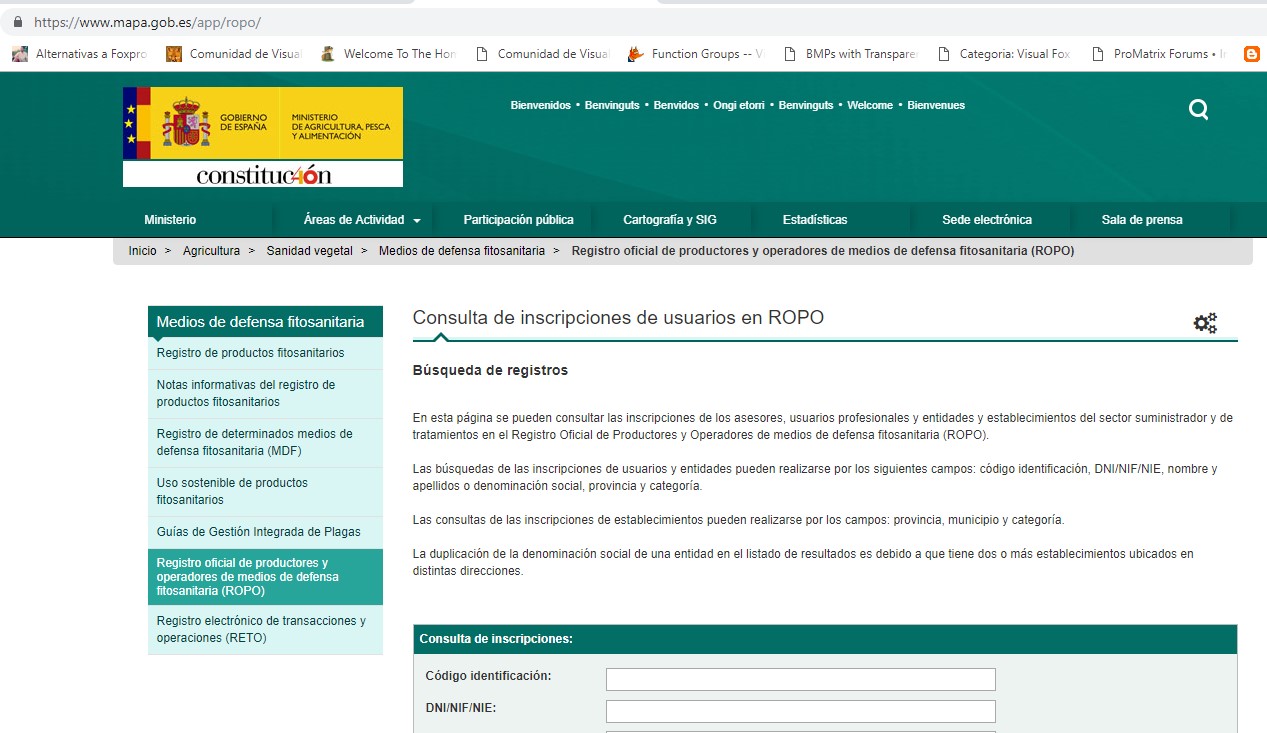Switch site language using the Welcome link
1267x733 pixels.
pyautogui.click(x=870, y=105)
